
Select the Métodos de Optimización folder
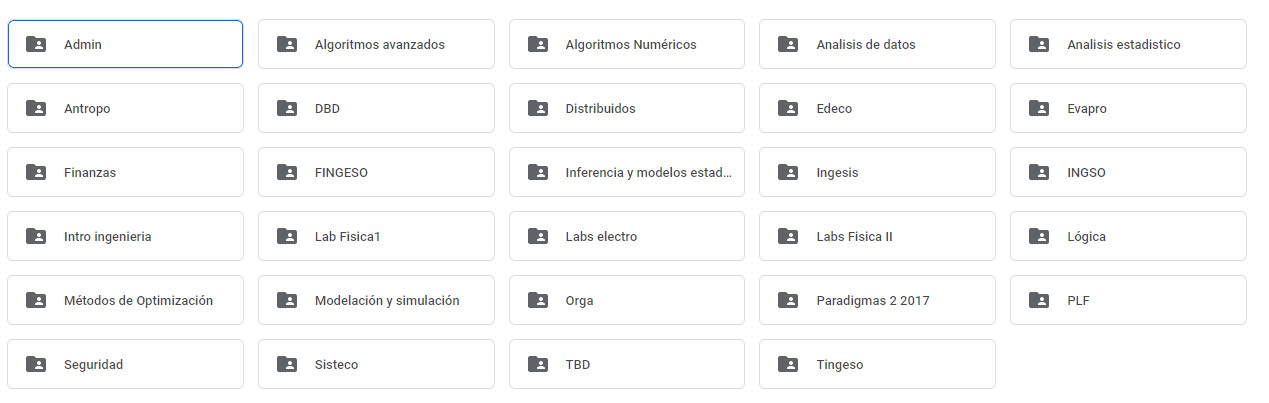[x=125, y=300]
